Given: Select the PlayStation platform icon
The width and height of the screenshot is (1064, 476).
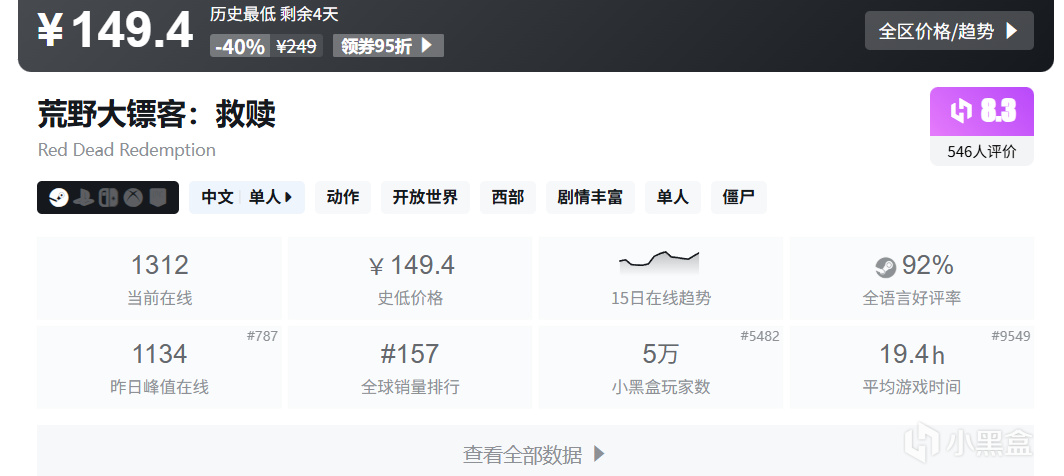Looking at the screenshot, I should [x=83, y=198].
